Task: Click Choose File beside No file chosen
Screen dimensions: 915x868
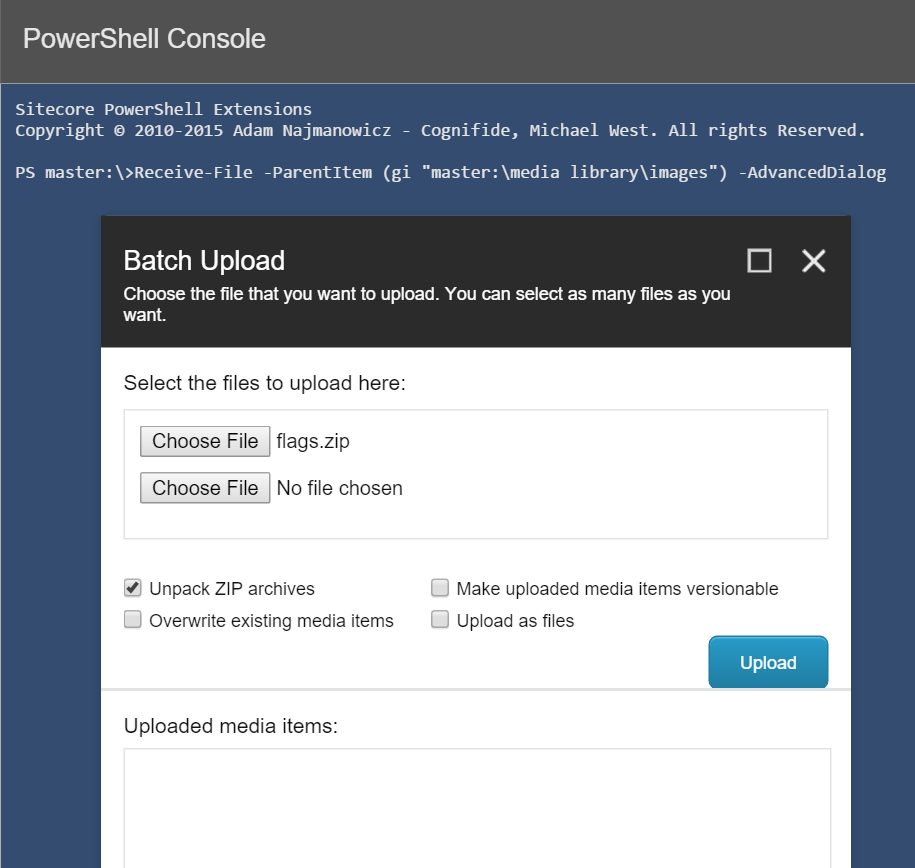Action: pyautogui.click(x=205, y=488)
